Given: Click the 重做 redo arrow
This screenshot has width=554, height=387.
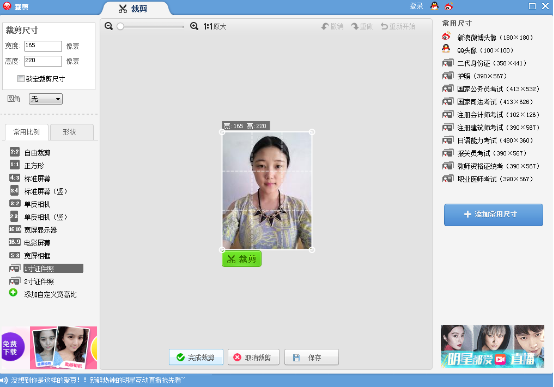Looking at the screenshot, I should [355, 27].
